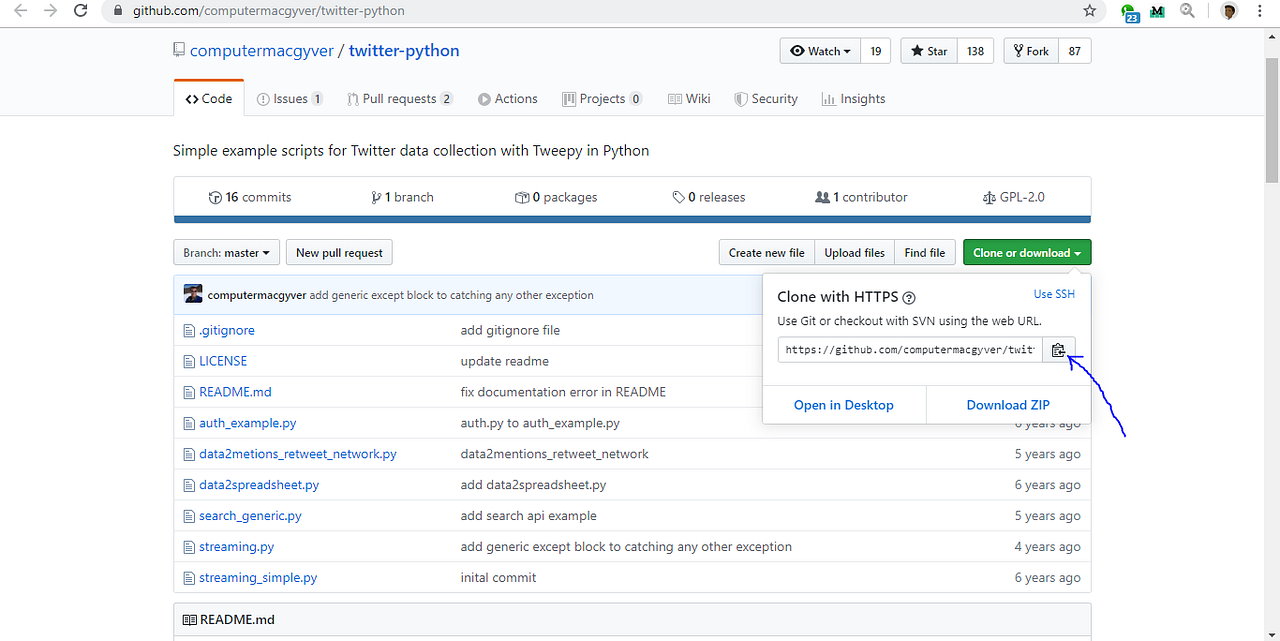This screenshot has width=1280, height=641.
Task: Click the commits history icon
Action: [x=213, y=197]
